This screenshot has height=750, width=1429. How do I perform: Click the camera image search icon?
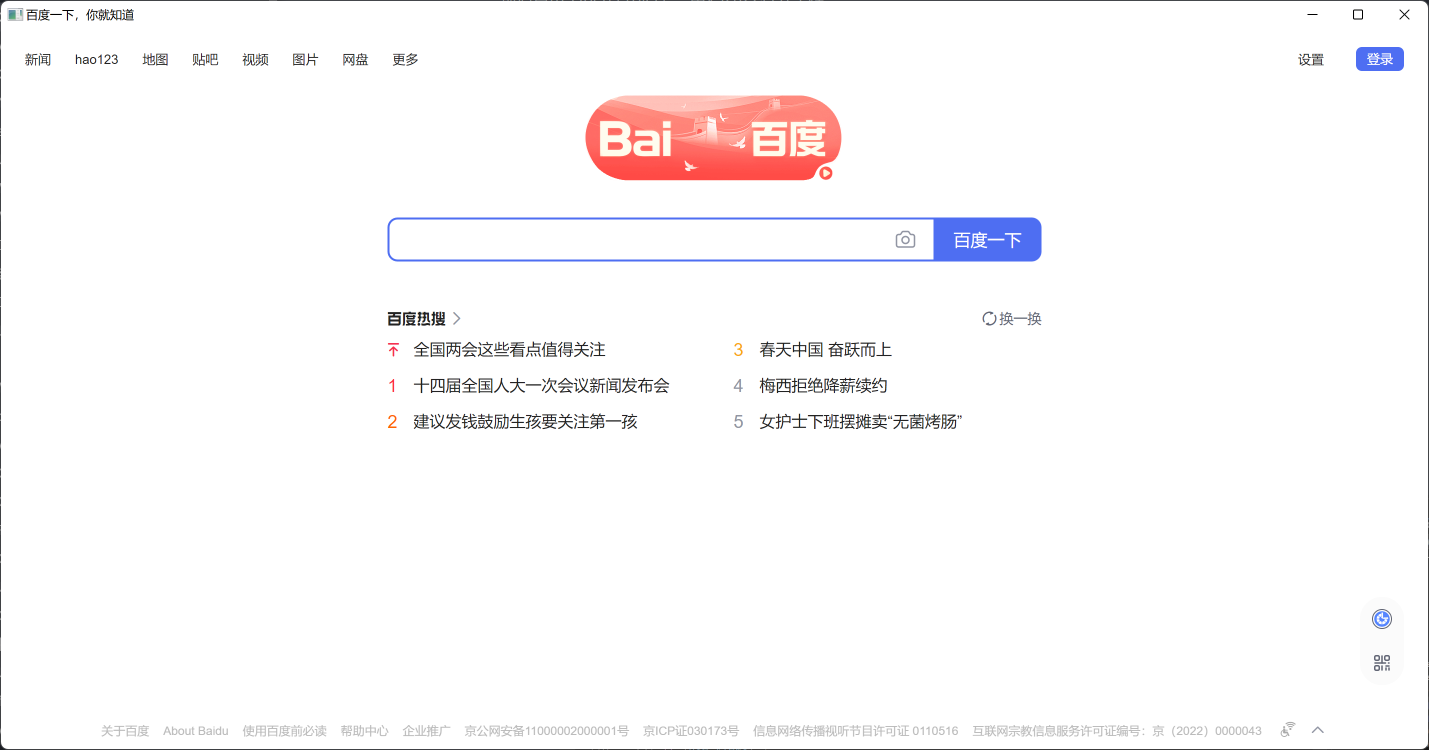[x=905, y=240]
